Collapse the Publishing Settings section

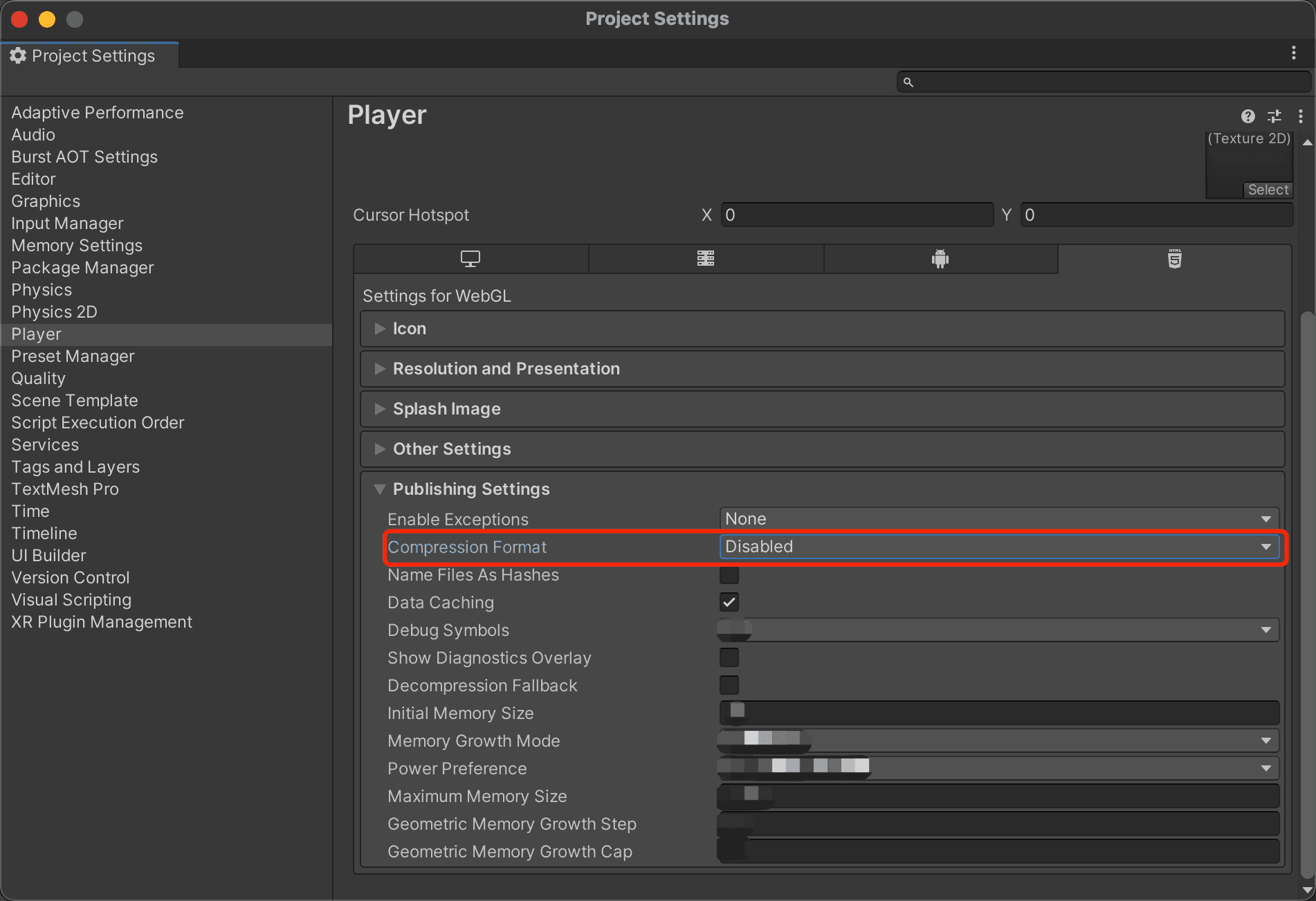[x=470, y=489]
